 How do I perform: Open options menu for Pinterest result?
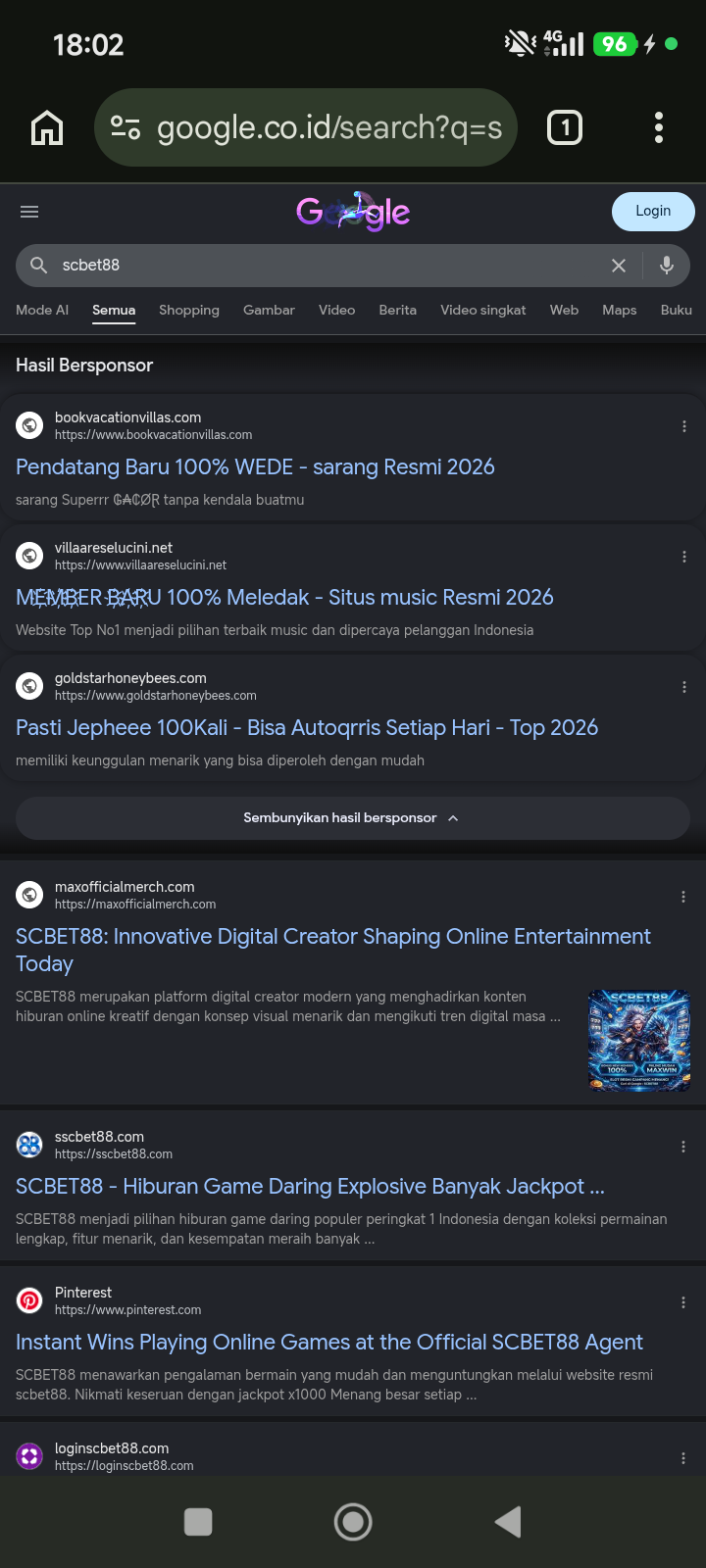click(x=683, y=1302)
